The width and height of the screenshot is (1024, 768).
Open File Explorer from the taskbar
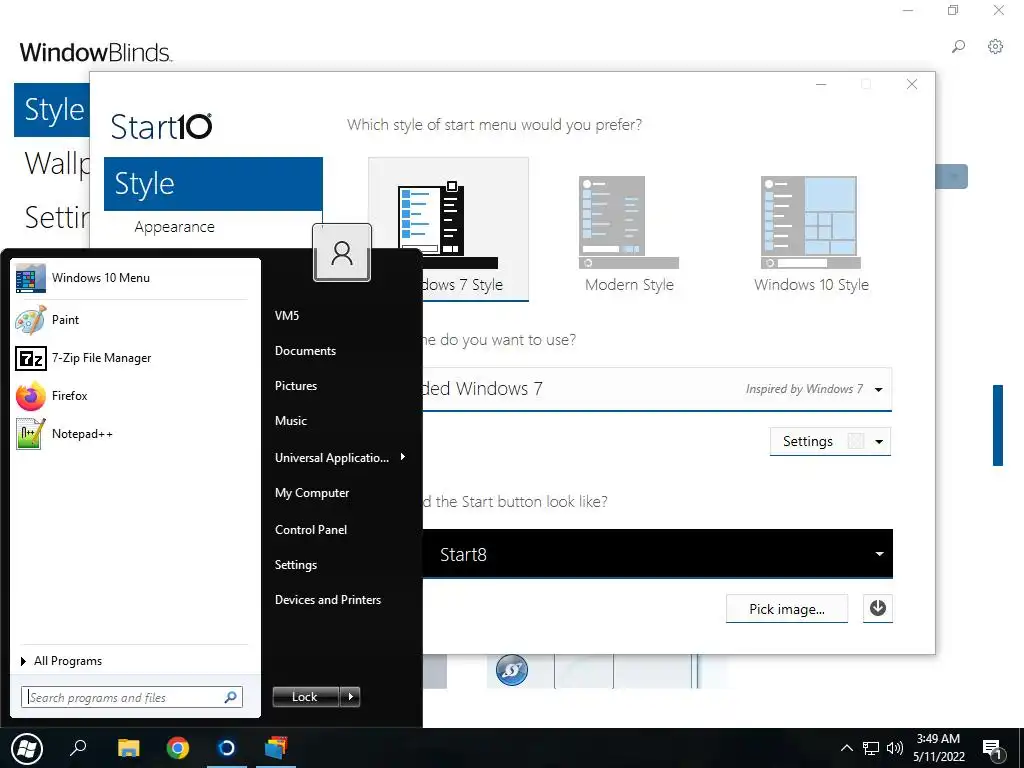[x=129, y=748]
